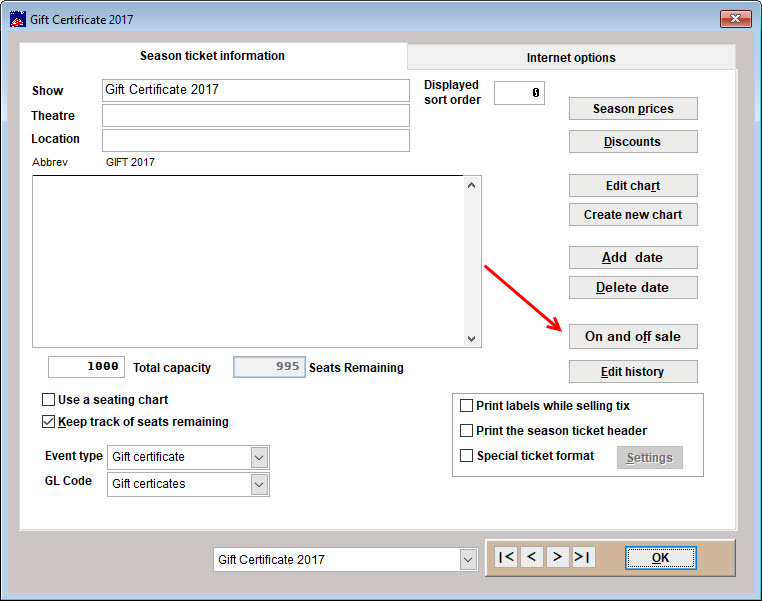Uncheck Keep track of seats remaining
The image size is (762, 601).
point(48,421)
